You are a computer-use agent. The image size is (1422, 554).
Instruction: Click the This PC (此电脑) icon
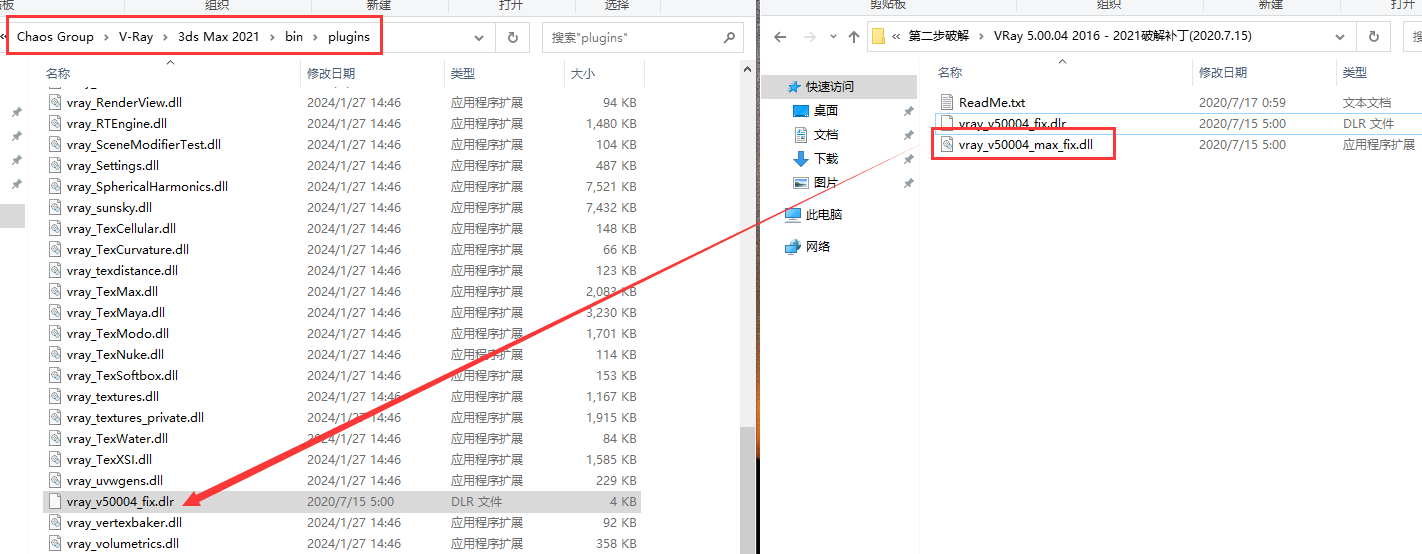793,214
